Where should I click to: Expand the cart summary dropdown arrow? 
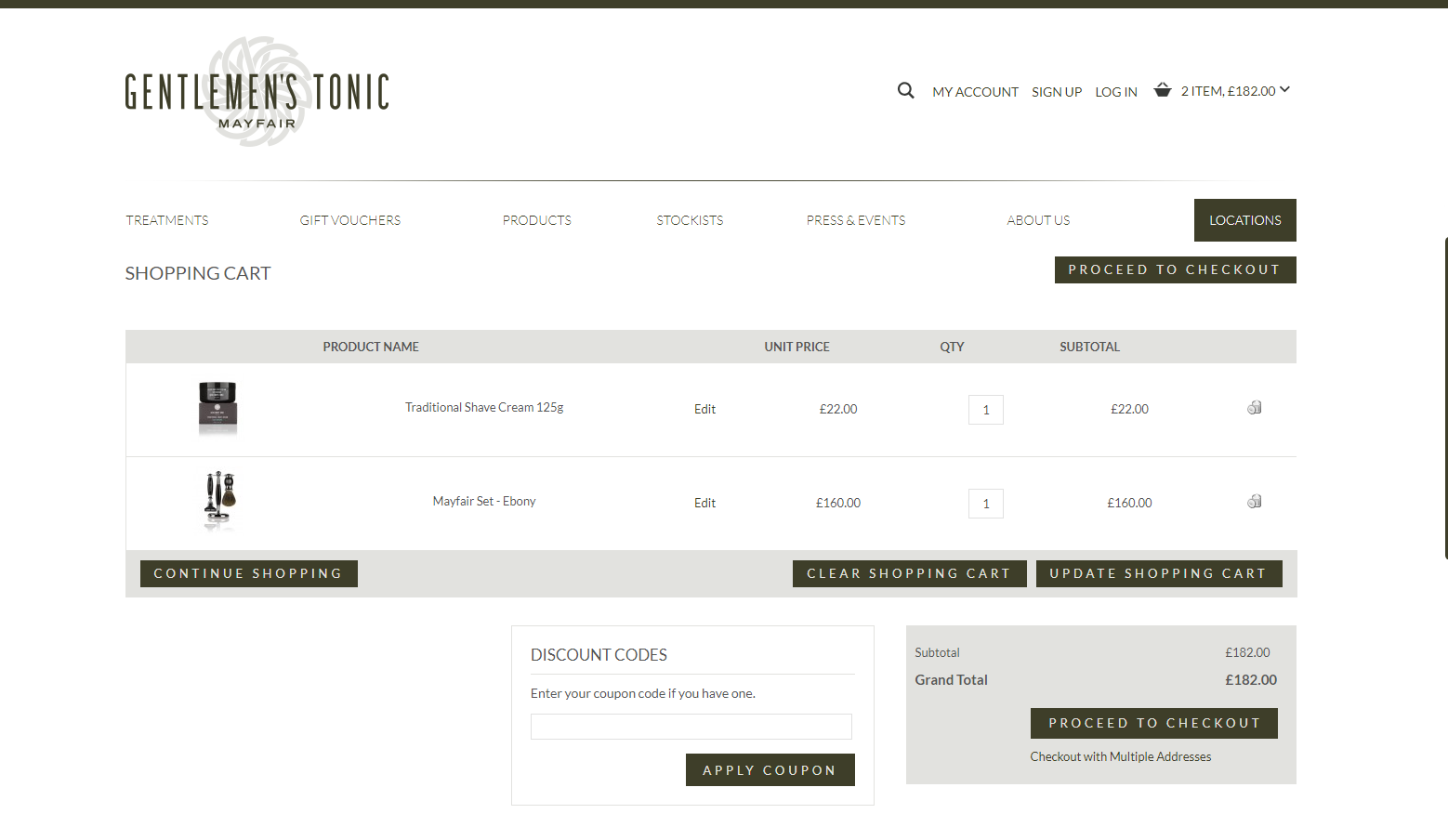pos(1284,90)
